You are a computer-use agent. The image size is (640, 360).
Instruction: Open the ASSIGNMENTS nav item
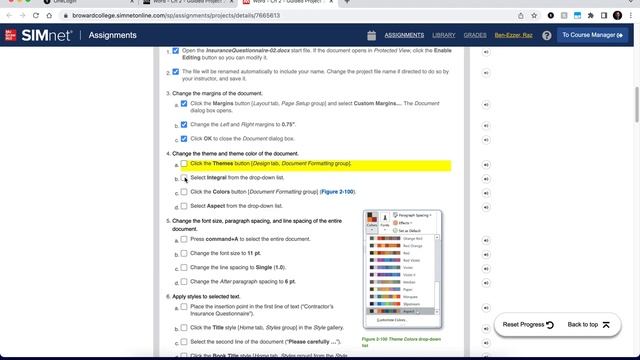click(404, 35)
